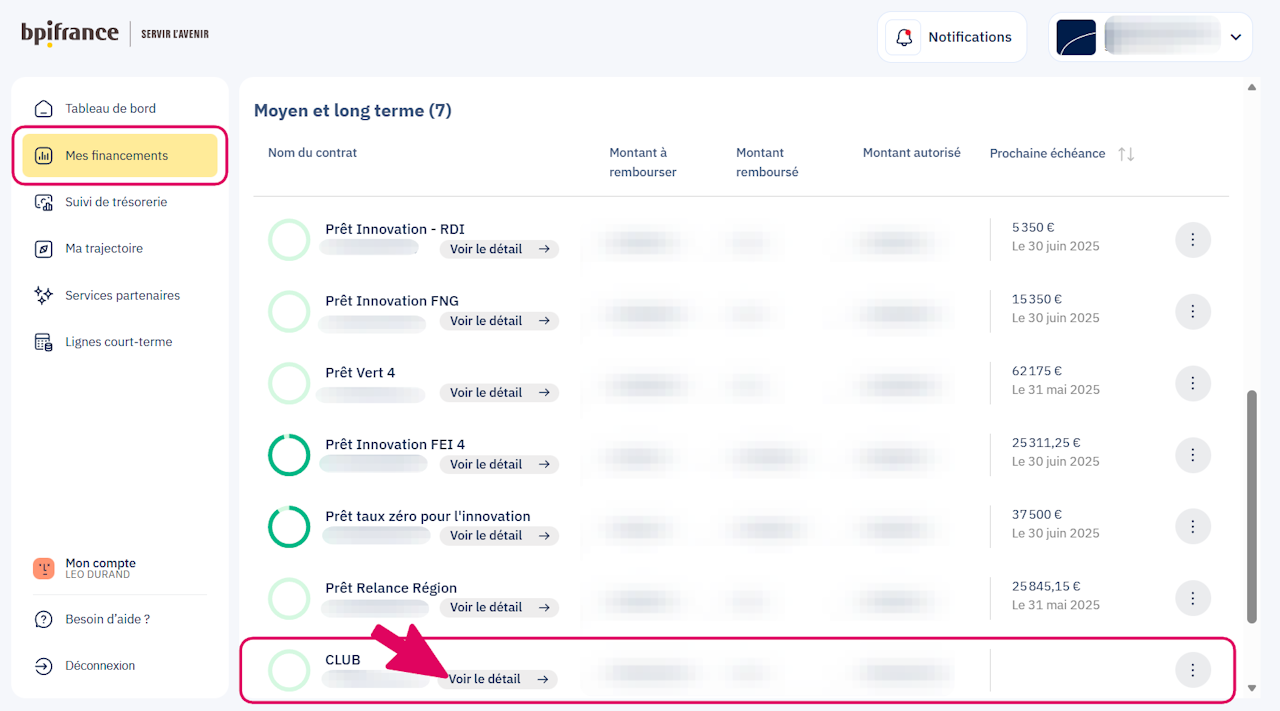Click the Ma trajectoire sidebar icon

click(x=43, y=249)
